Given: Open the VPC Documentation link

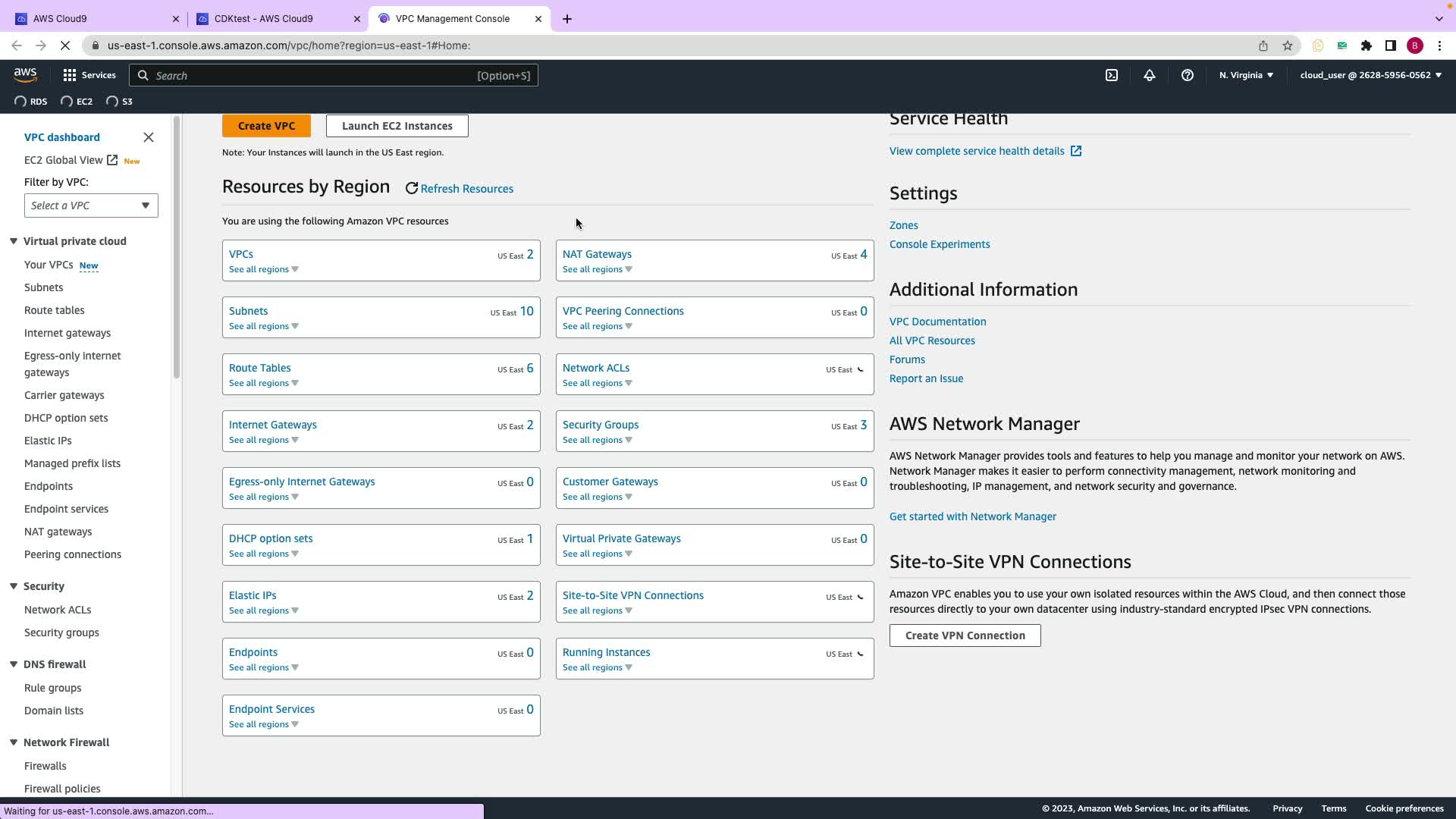Looking at the screenshot, I should coord(937,322).
